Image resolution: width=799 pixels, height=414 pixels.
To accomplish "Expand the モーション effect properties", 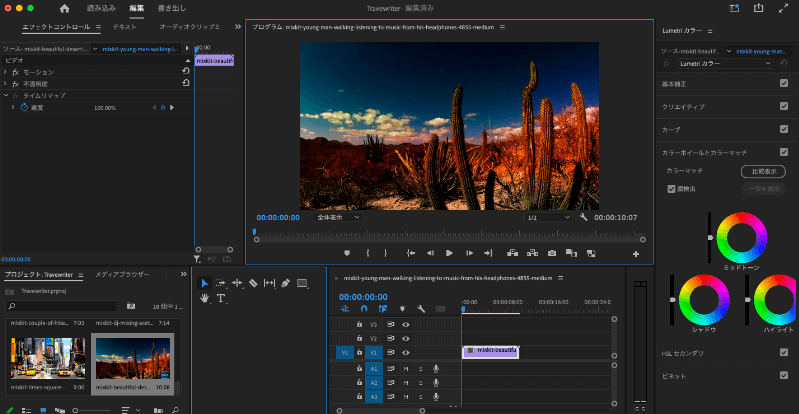I will 7,72.
